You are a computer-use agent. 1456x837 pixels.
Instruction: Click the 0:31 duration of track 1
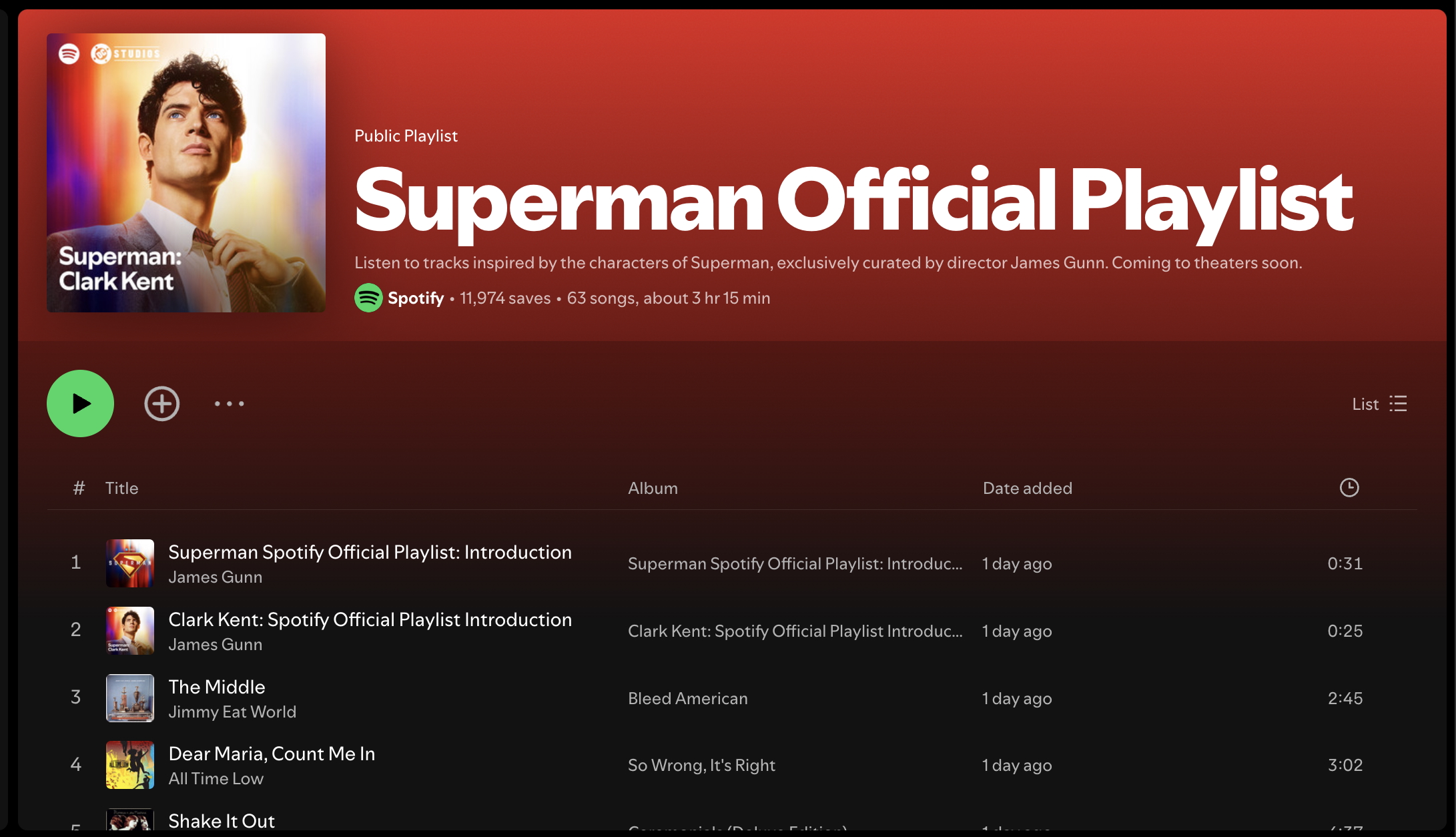point(1345,563)
